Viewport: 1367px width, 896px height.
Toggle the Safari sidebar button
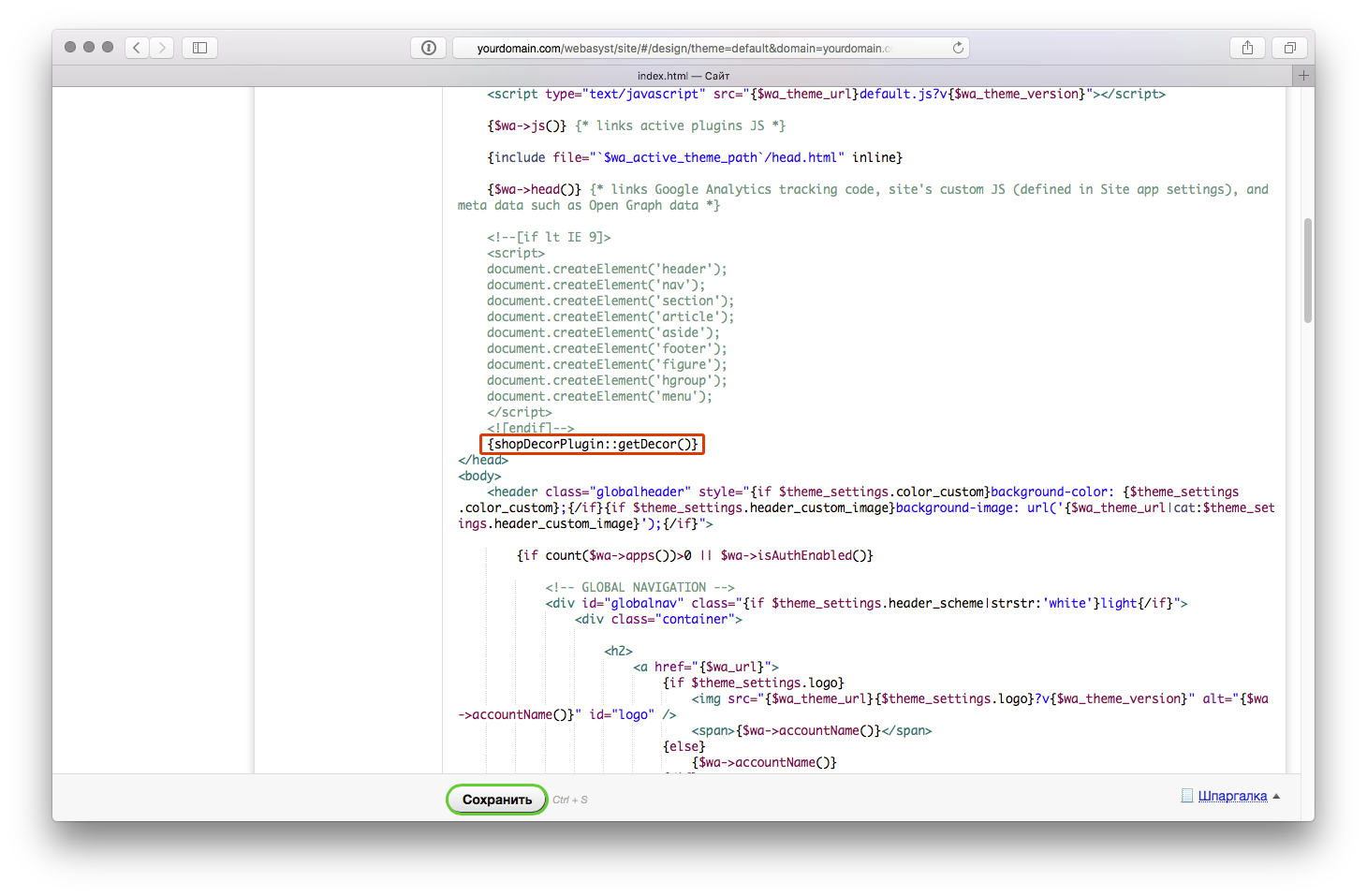pyautogui.click(x=199, y=47)
